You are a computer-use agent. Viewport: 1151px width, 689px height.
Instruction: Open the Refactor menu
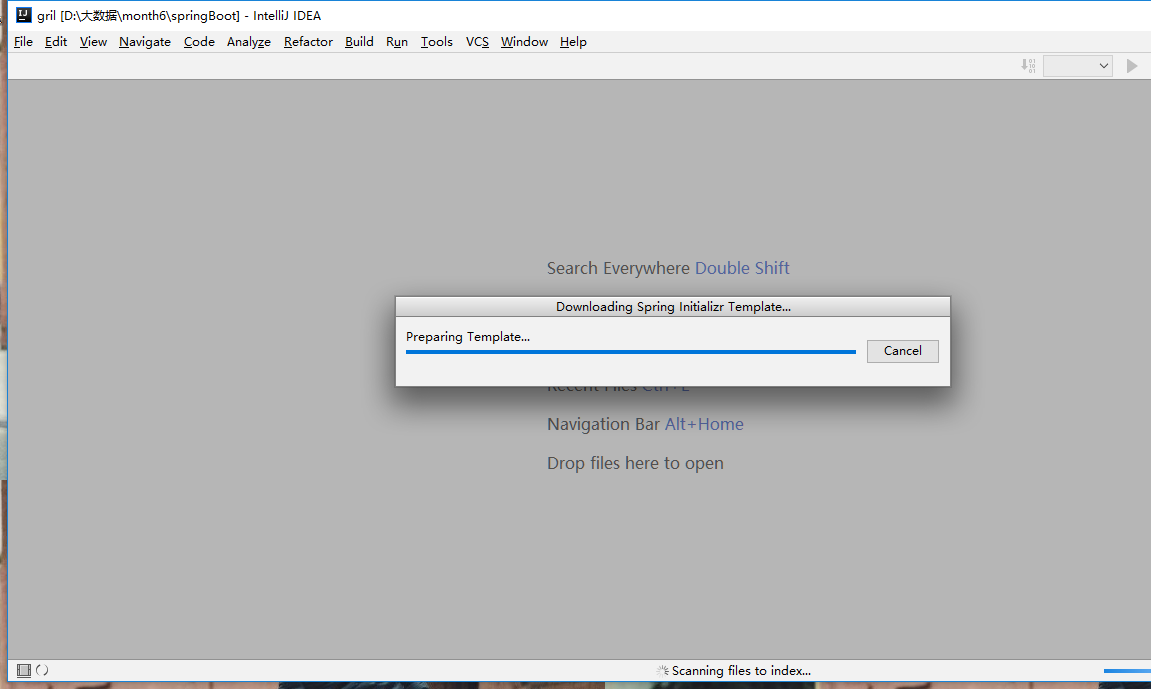tap(308, 42)
